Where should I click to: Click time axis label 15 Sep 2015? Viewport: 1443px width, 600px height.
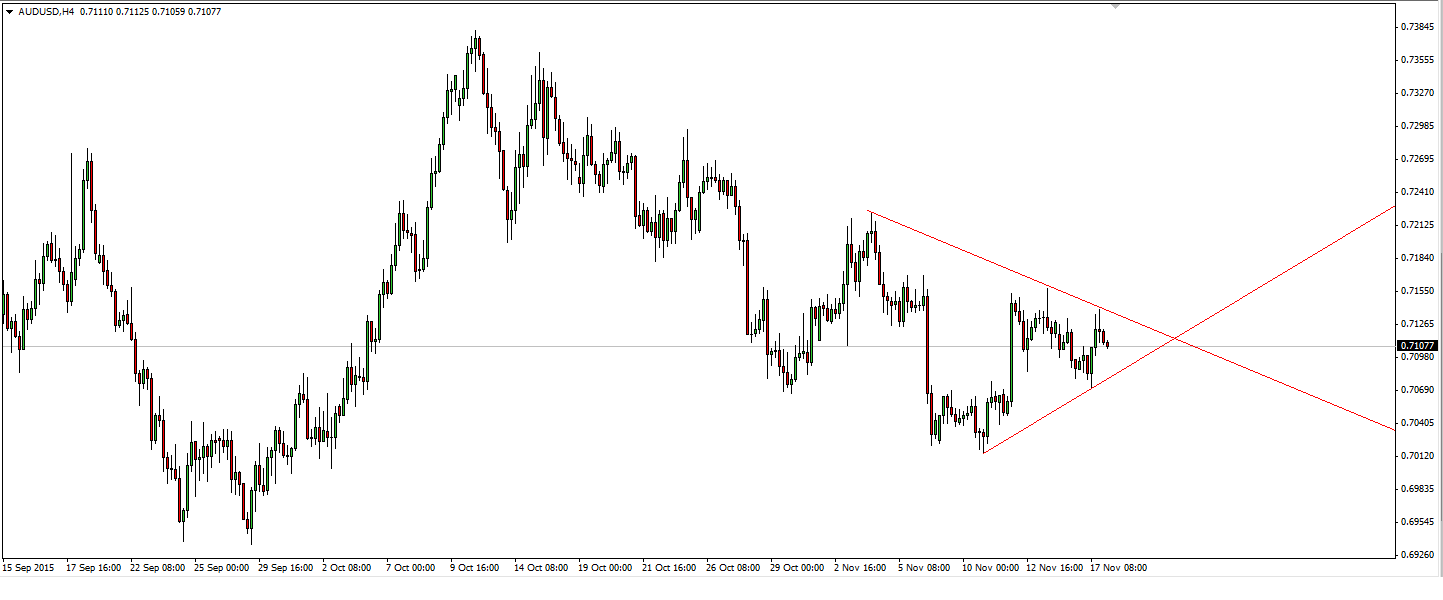coord(29,567)
